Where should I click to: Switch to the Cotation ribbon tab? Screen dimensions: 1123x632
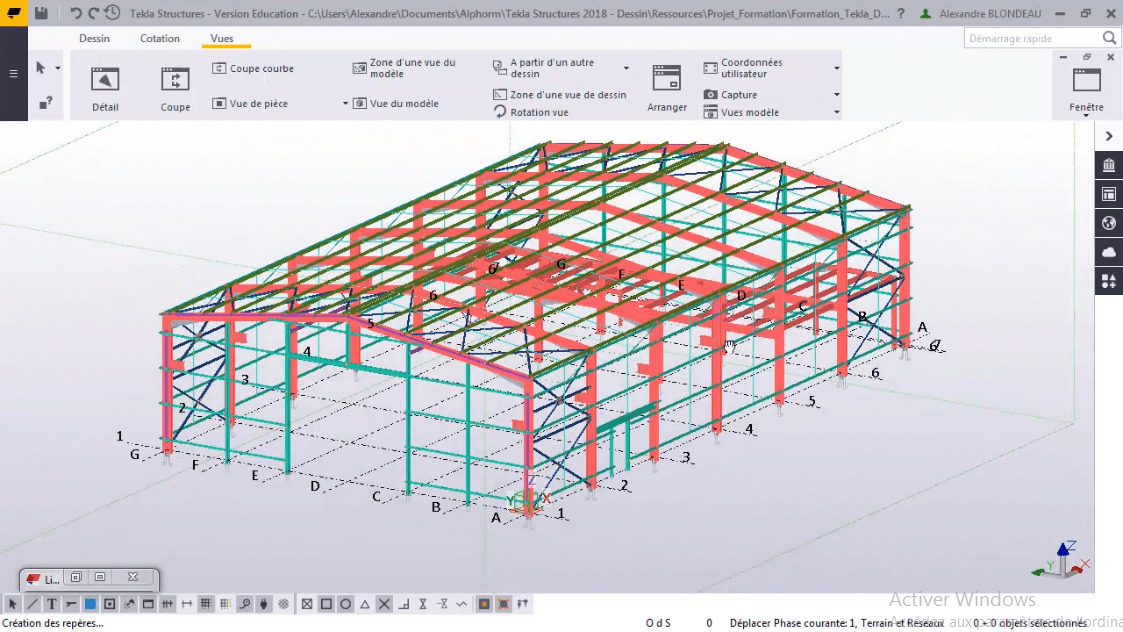tap(160, 38)
